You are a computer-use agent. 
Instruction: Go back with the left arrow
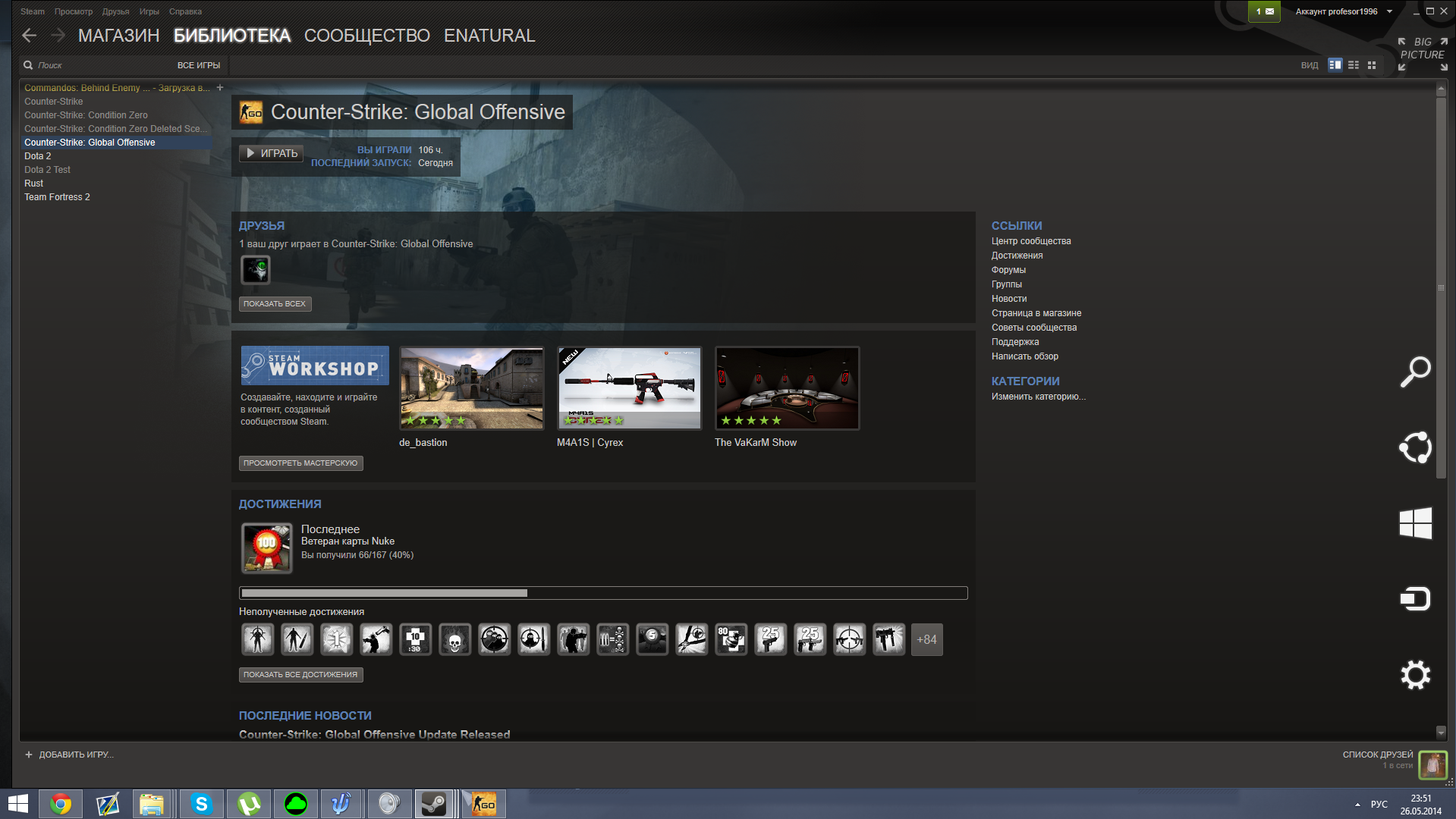click(30, 35)
